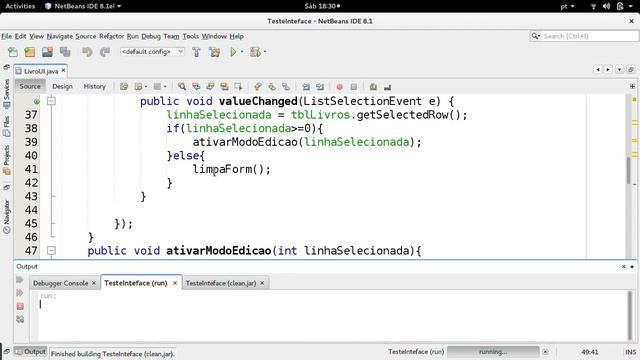Viewport: 640px width, 360px height.
Task: Switch to TesteInteface (clean,jar) output tab
Action: click(x=221, y=283)
